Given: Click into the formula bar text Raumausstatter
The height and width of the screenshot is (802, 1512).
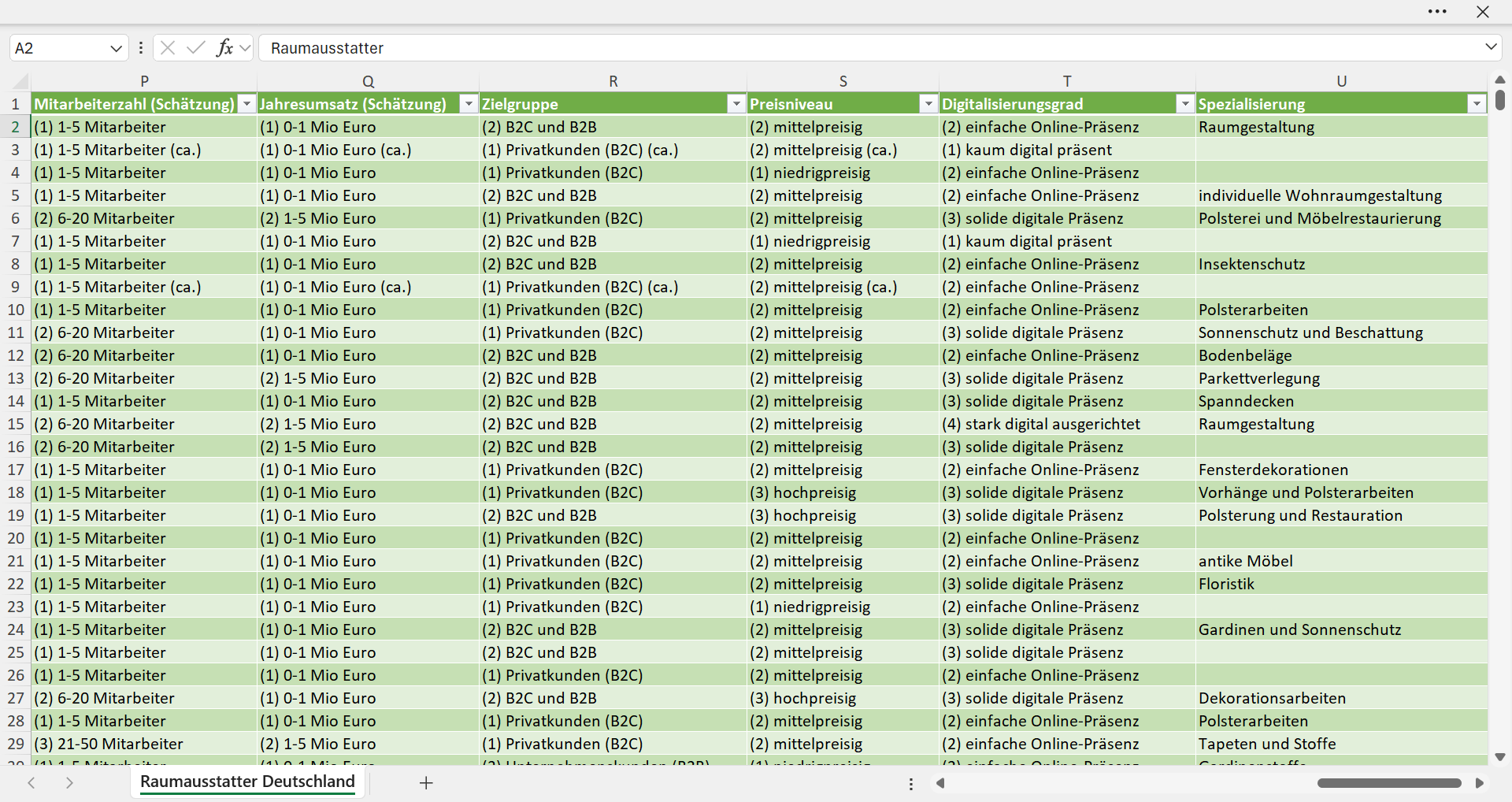Looking at the screenshot, I should click(327, 48).
